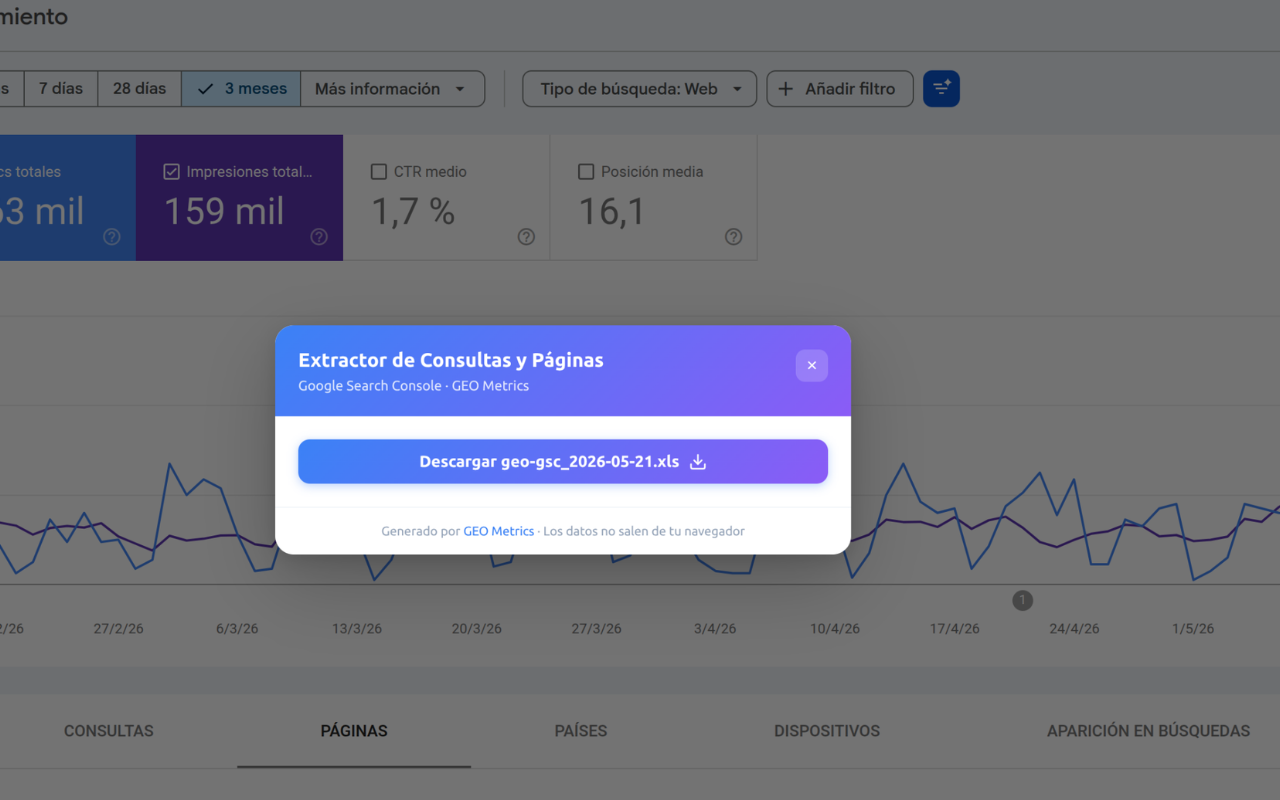This screenshot has height=800, width=1280.
Task: Open help icon on clics totales card
Action: tap(112, 237)
